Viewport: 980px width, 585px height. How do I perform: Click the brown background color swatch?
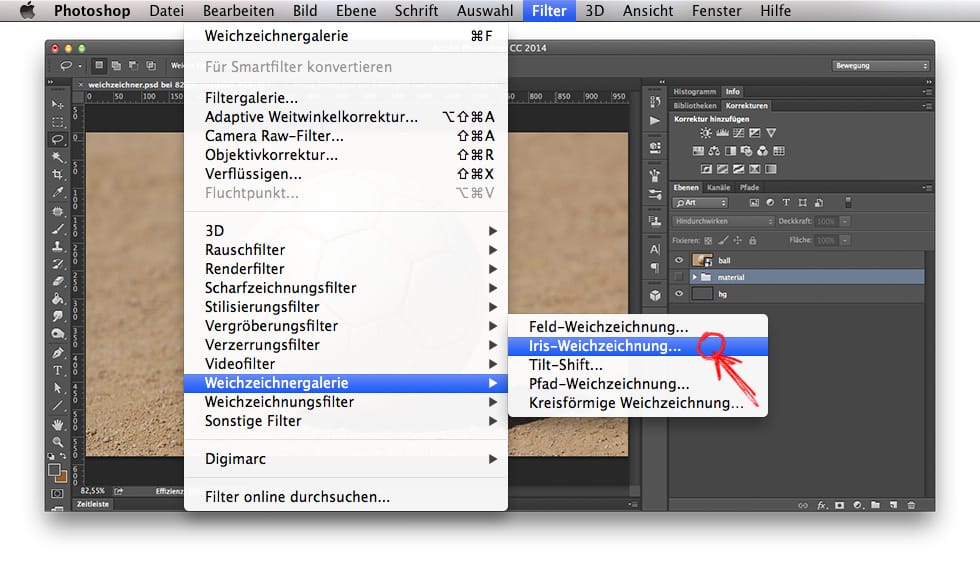pos(61,476)
